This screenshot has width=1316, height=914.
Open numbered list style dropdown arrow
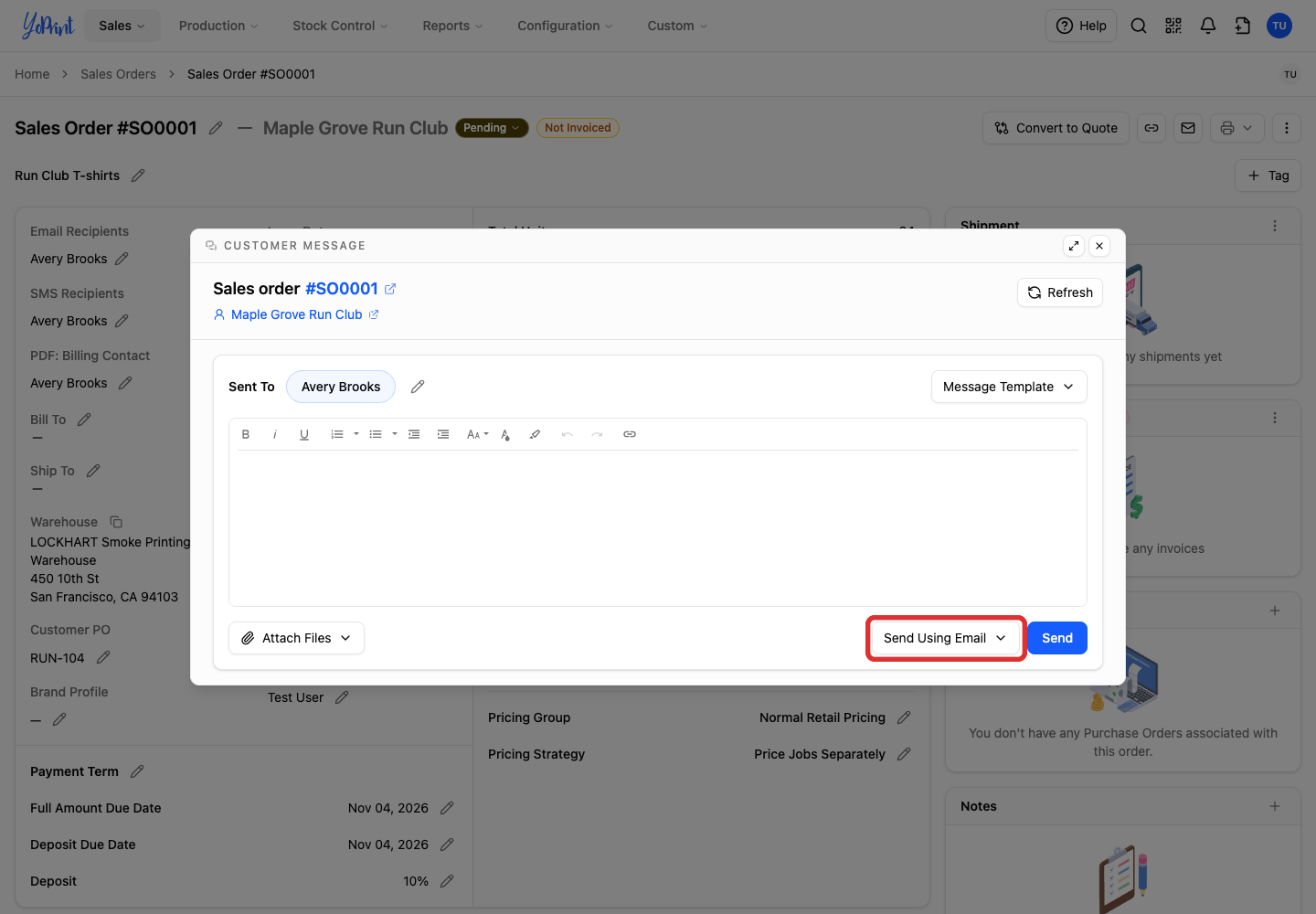[x=356, y=434]
